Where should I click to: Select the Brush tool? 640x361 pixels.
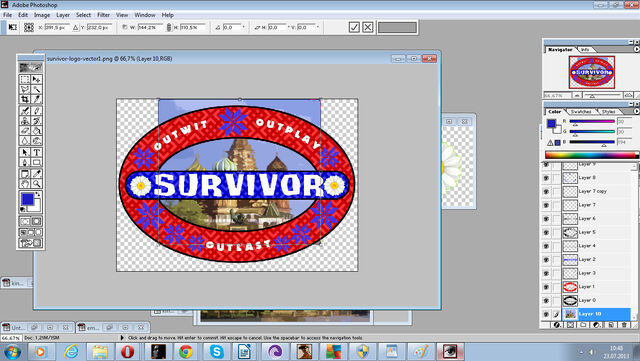coord(36,110)
